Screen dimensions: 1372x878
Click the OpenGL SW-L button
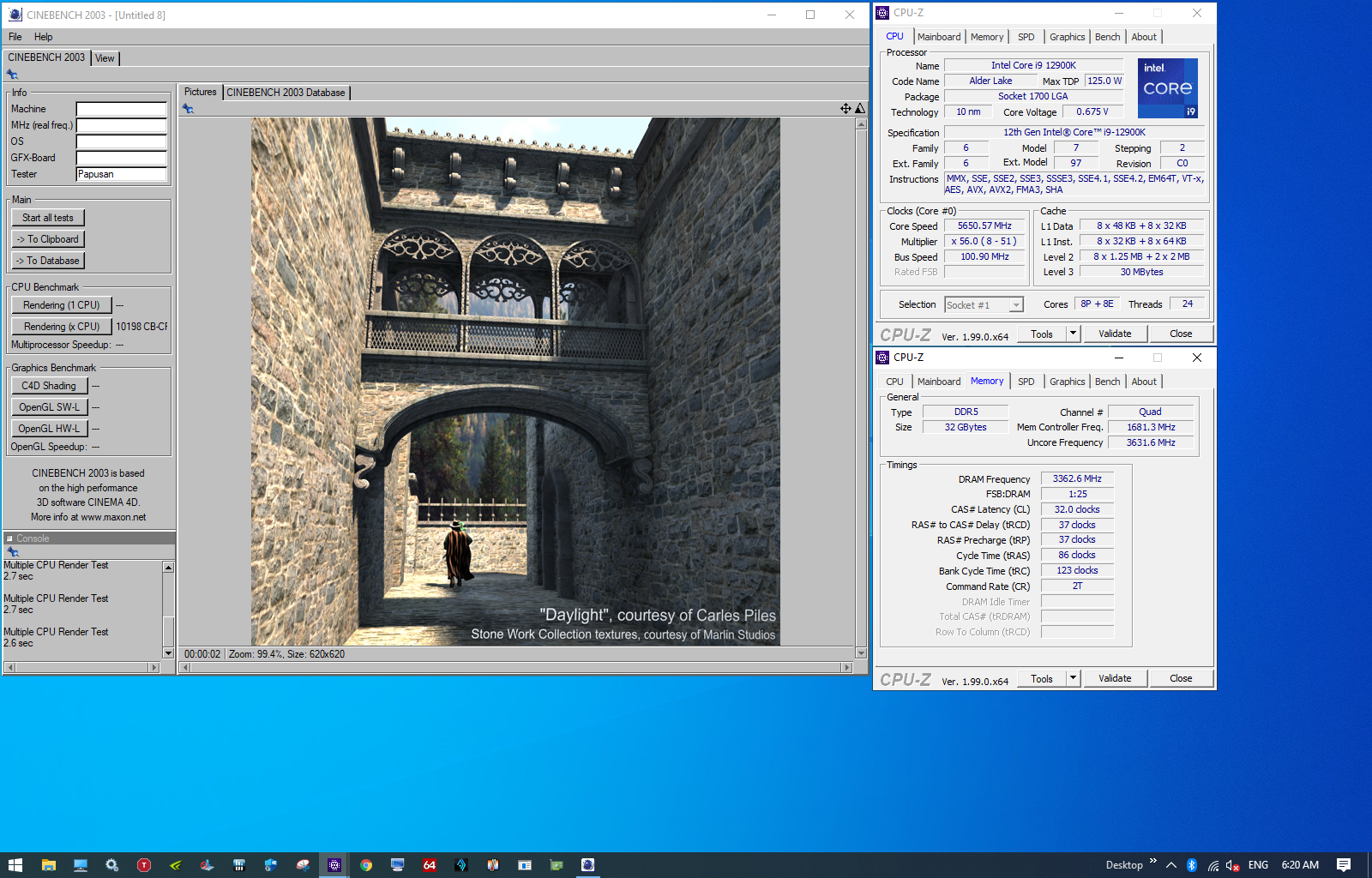pos(50,407)
